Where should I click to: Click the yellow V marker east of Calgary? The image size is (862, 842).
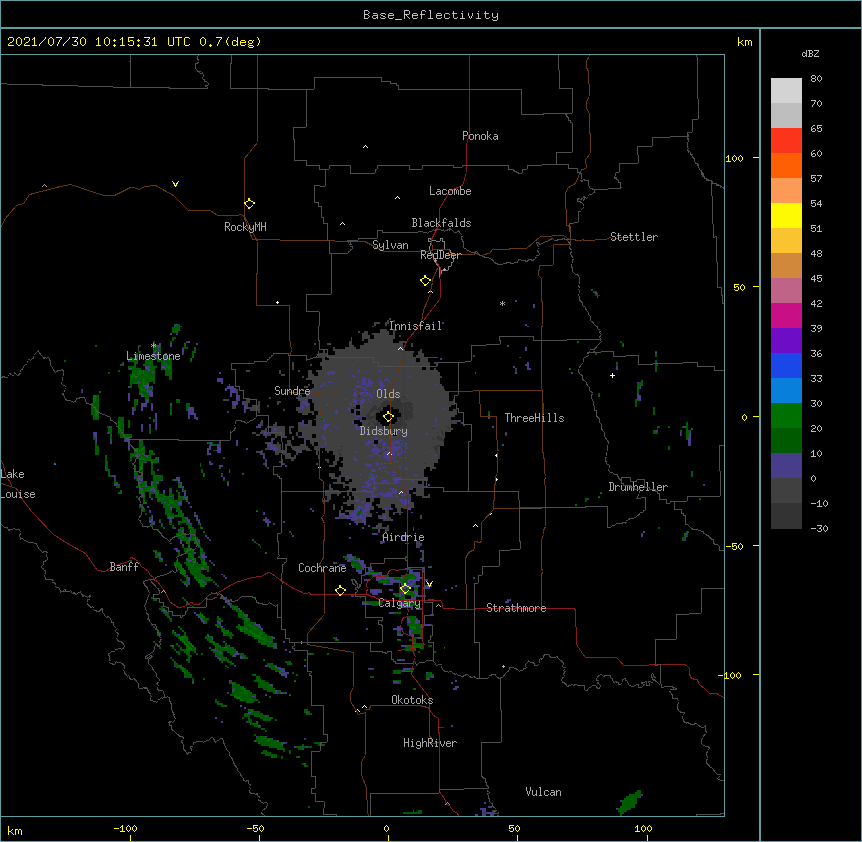[x=429, y=584]
